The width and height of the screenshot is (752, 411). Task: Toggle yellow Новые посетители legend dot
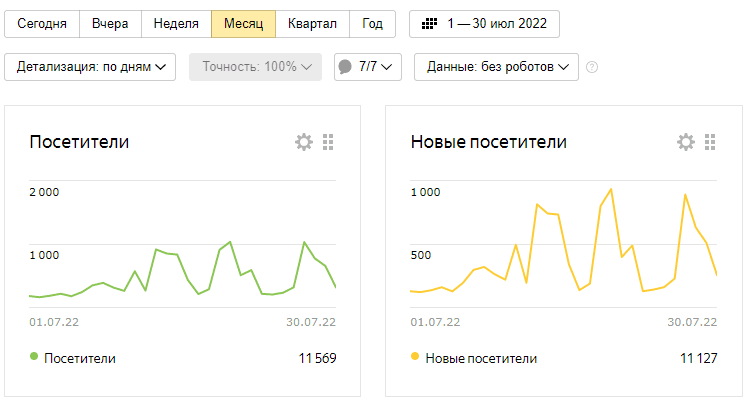[x=415, y=357]
